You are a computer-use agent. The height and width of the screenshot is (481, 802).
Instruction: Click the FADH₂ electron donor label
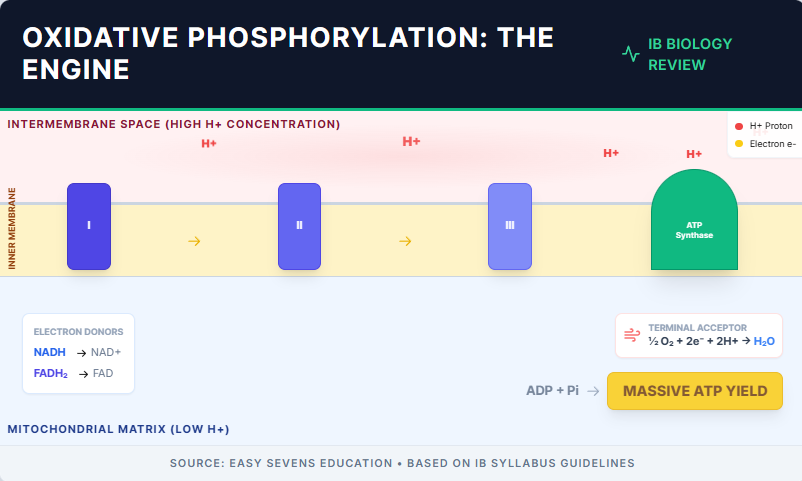(52, 374)
